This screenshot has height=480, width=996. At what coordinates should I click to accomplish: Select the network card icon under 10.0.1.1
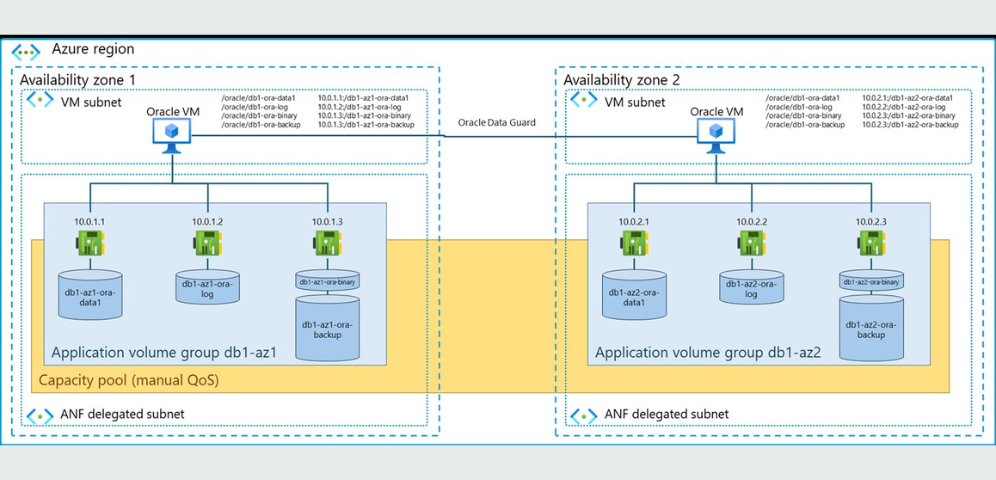88,243
